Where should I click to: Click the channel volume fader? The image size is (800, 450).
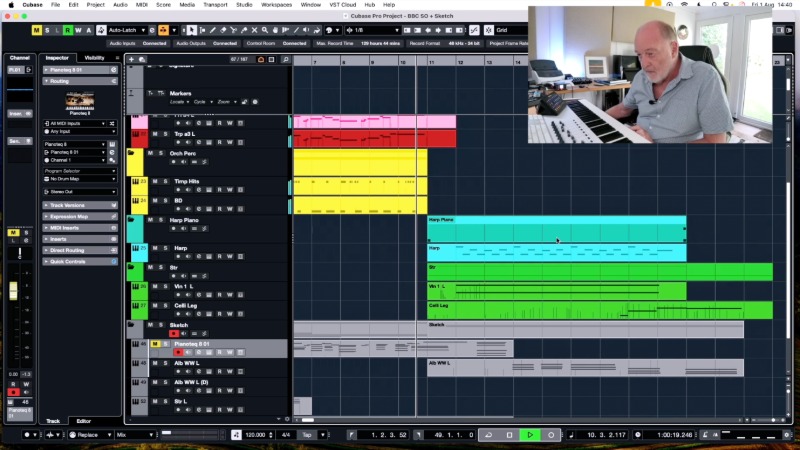tap(14, 292)
